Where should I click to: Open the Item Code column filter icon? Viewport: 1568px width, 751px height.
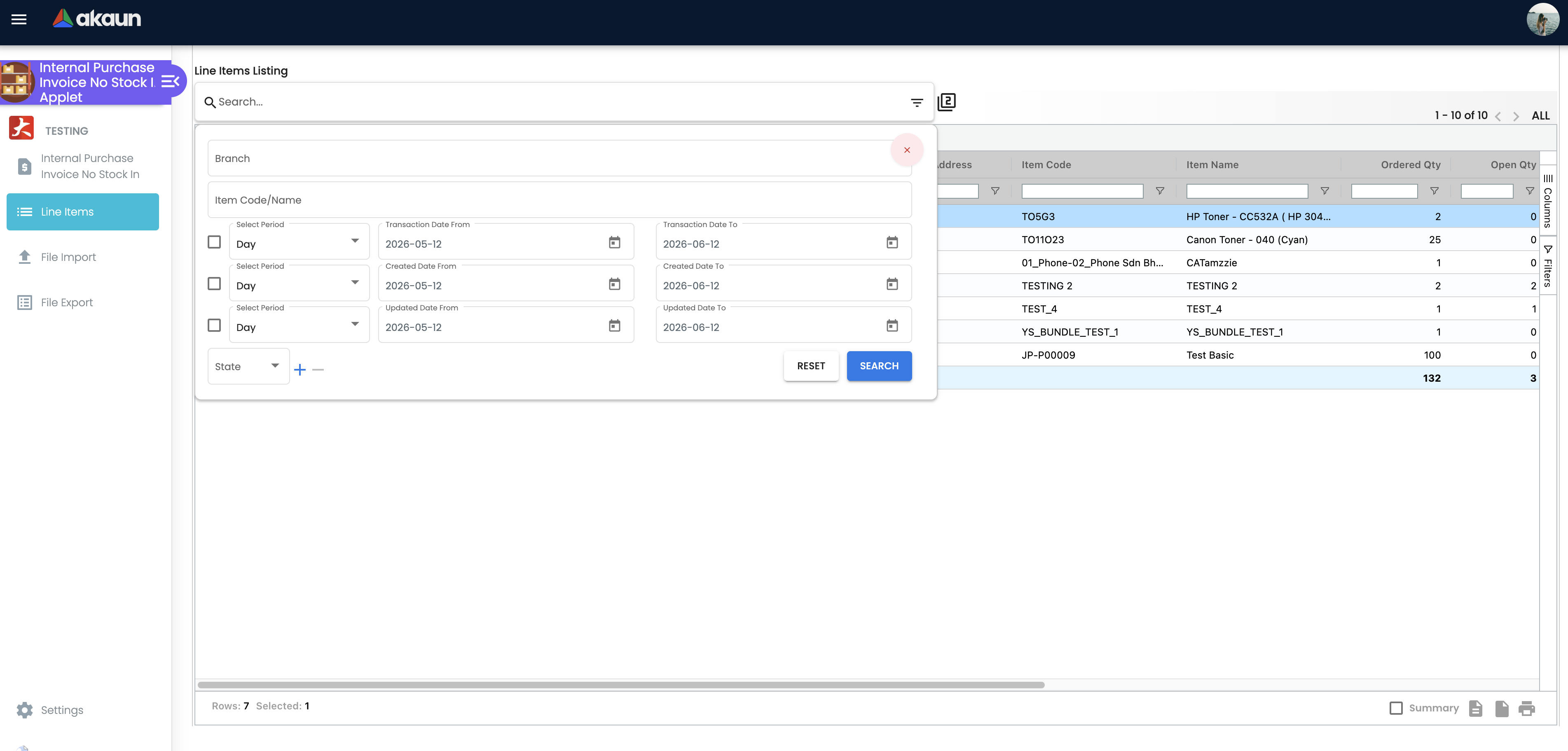(1160, 191)
